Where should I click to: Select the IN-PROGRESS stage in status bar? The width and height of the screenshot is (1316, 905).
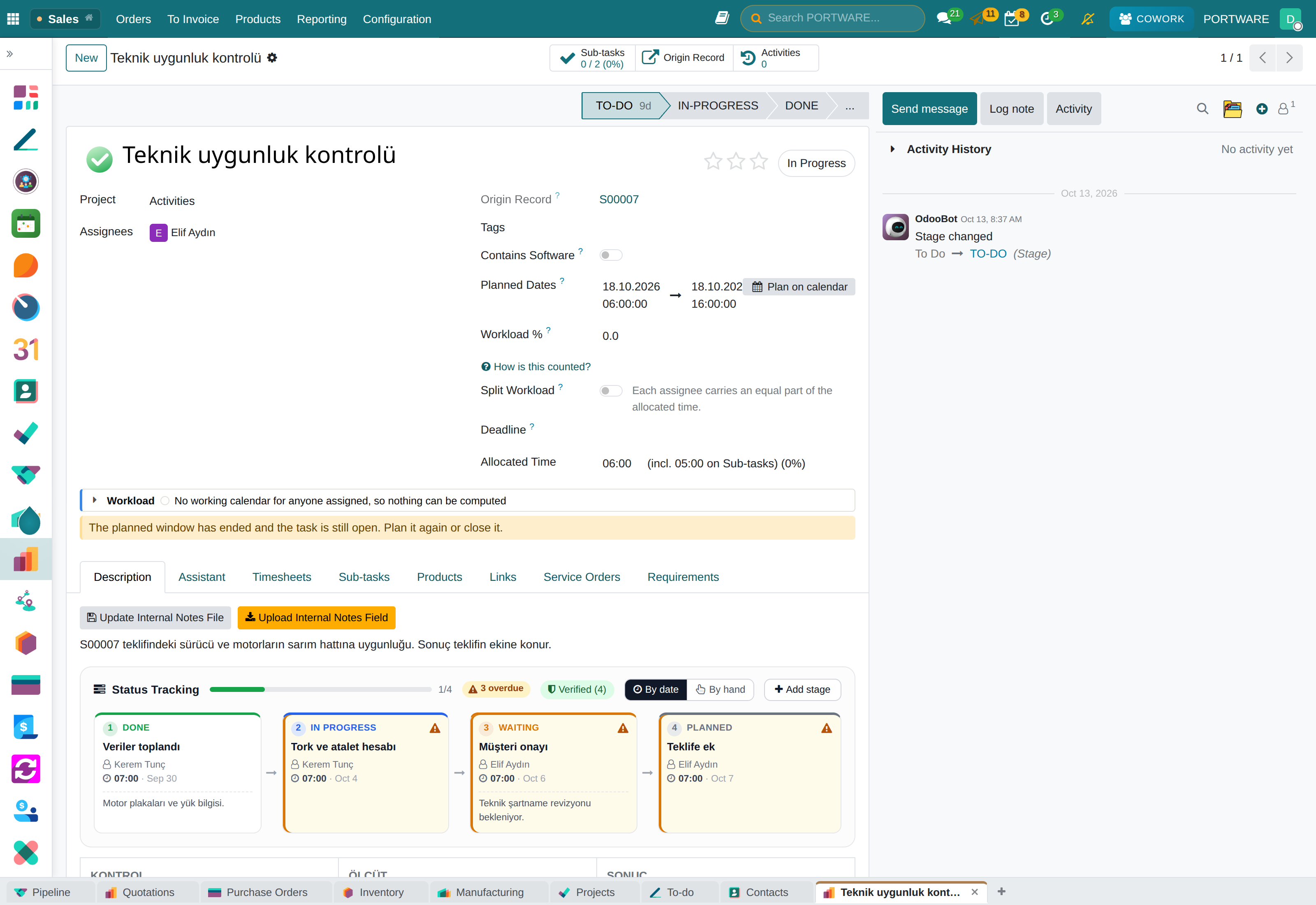tap(718, 105)
